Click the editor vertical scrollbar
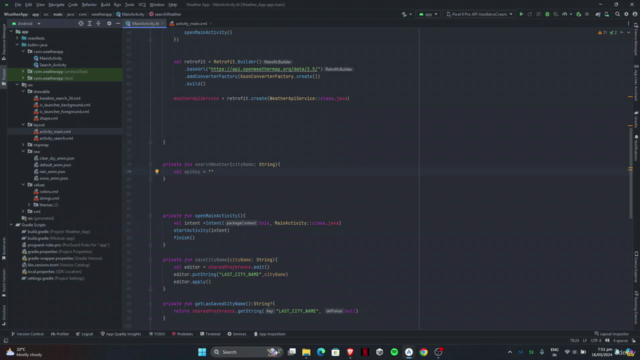Image resolution: width=640 pixels, height=360 pixels. pos(630,173)
